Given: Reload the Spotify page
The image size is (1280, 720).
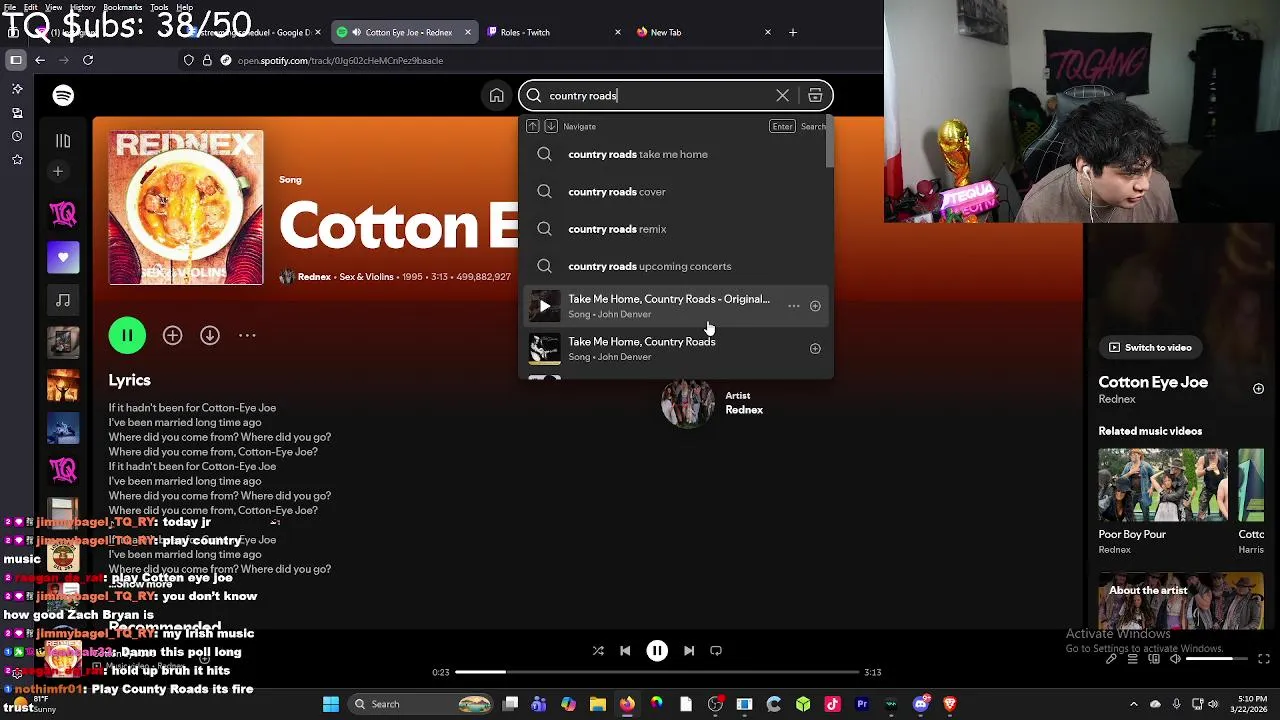Looking at the screenshot, I should pyautogui.click(x=88, y=60).
